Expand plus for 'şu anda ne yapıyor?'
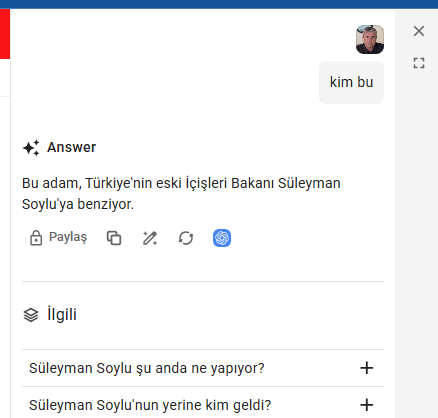438x418 pixels. 367,368
